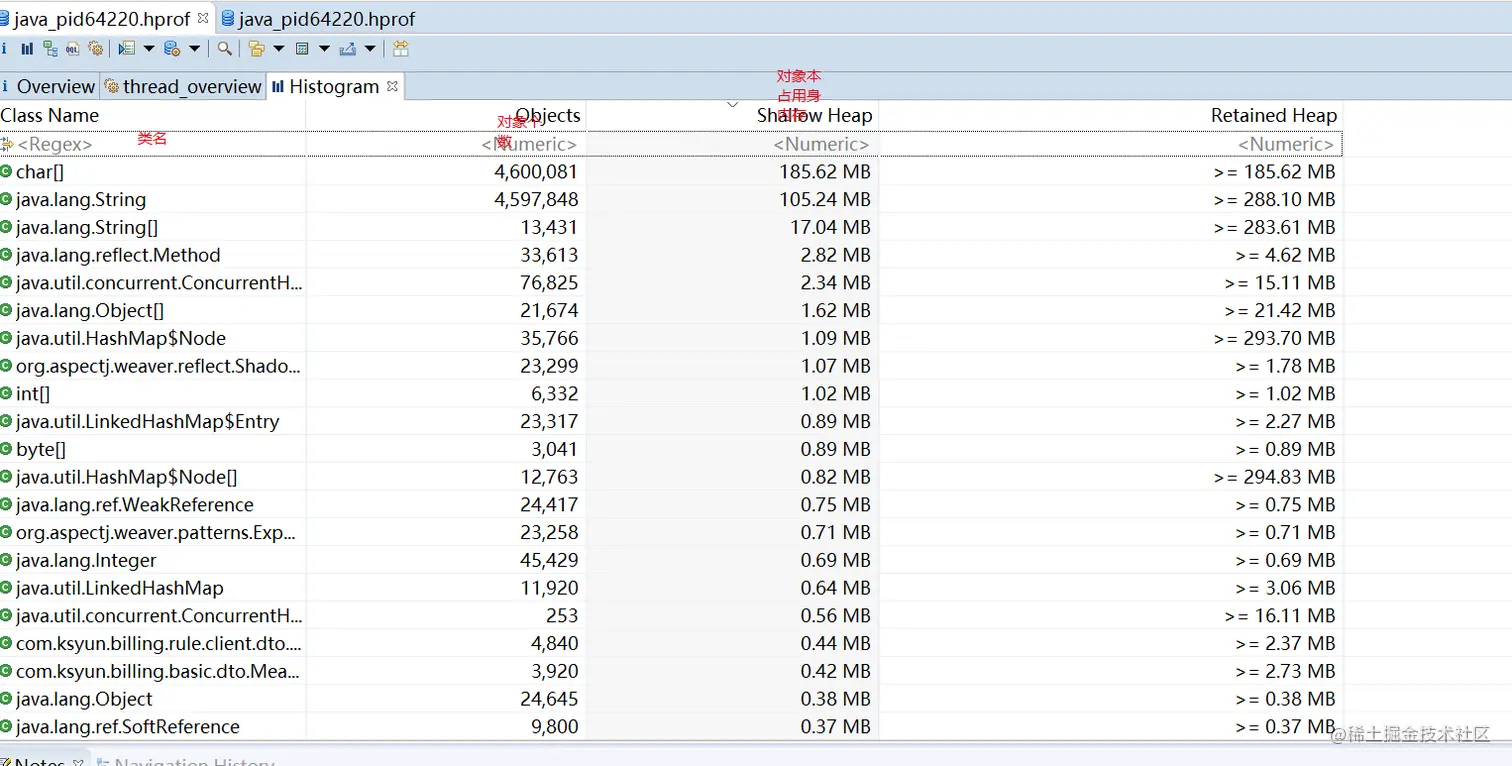Screen dimensions: 1512x766
Task: Expand the Group Result By dropdown arrow
Action: (x=279, y=48)
